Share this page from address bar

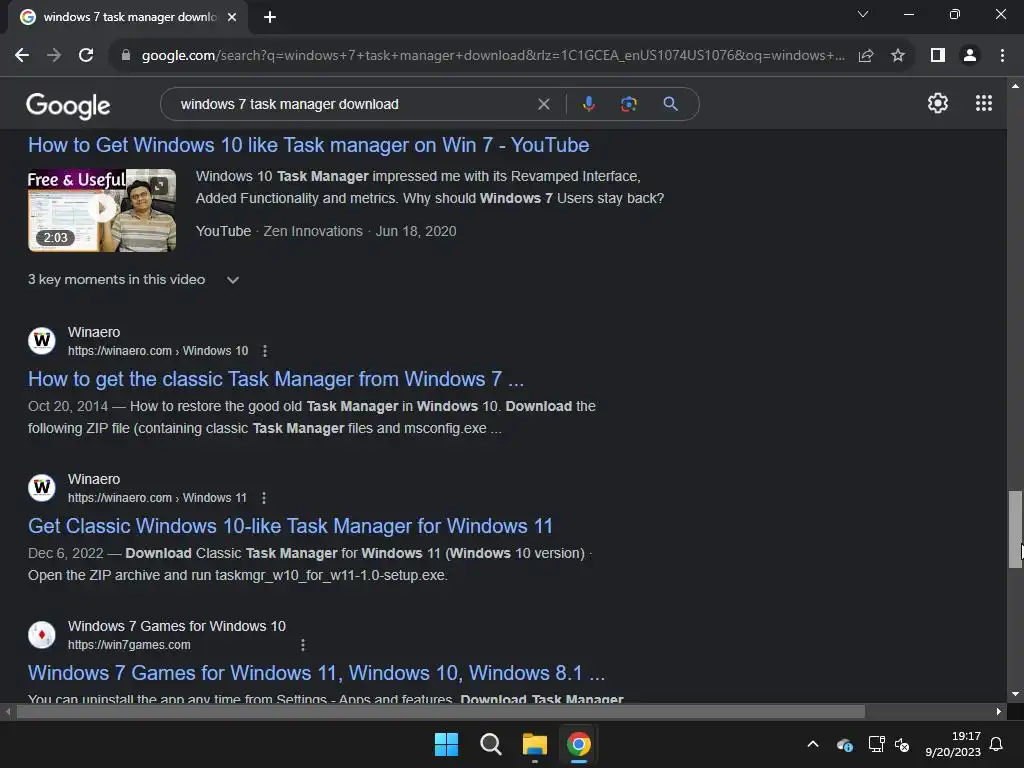[866, 56]
